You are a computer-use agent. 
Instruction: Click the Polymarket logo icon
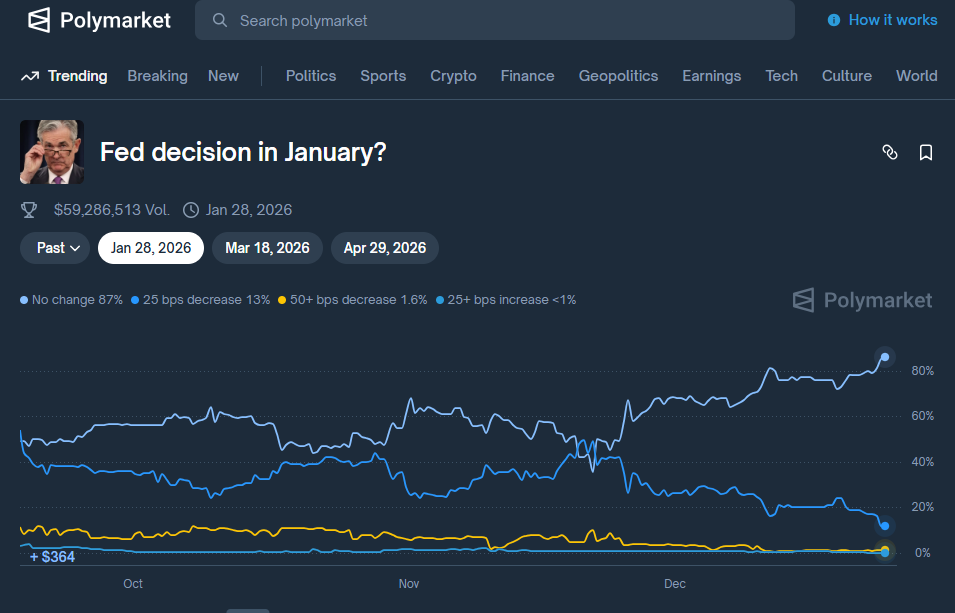click(x=39, y=19)
